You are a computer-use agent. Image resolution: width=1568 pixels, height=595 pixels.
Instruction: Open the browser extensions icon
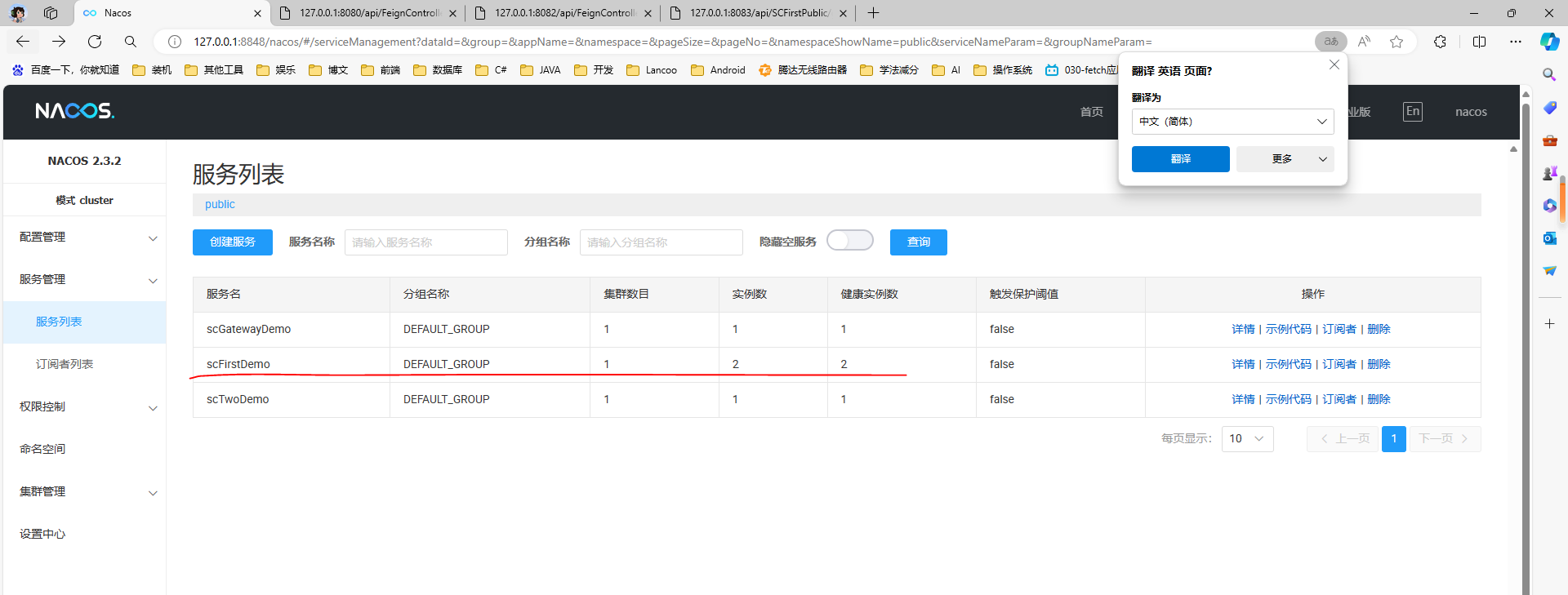click(1440, 42)
